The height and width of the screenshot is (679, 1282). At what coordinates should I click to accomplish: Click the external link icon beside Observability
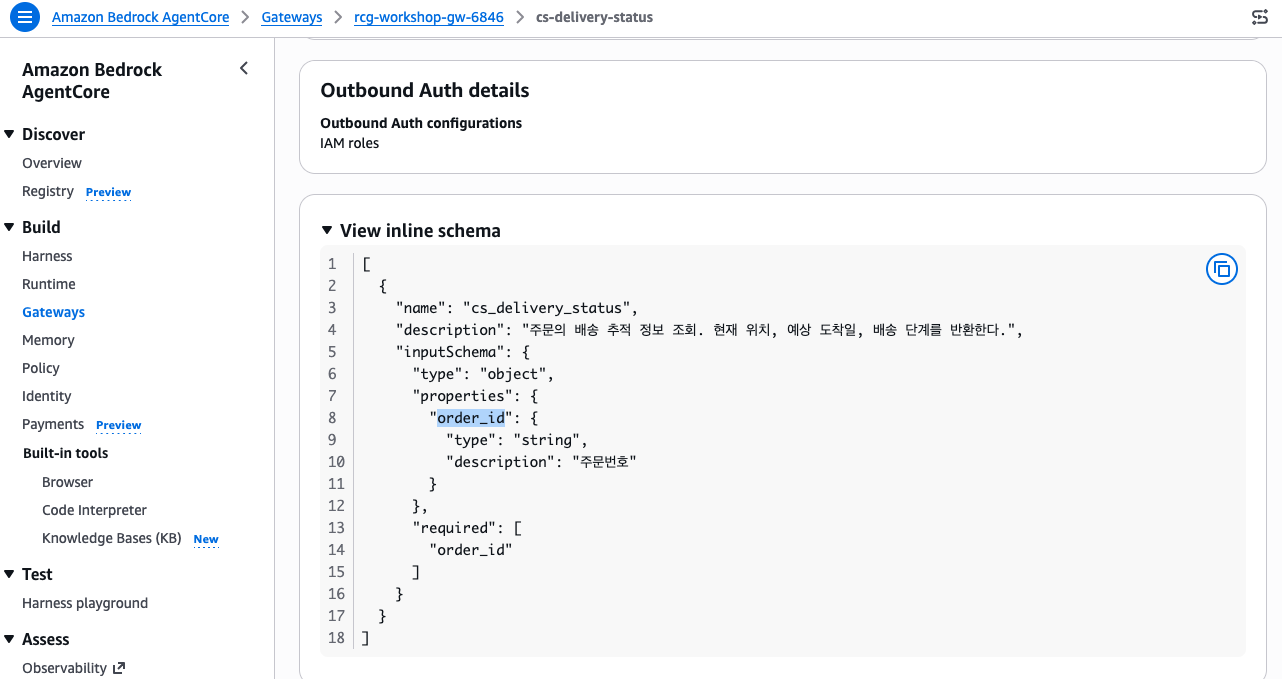(x=119, y=668)
